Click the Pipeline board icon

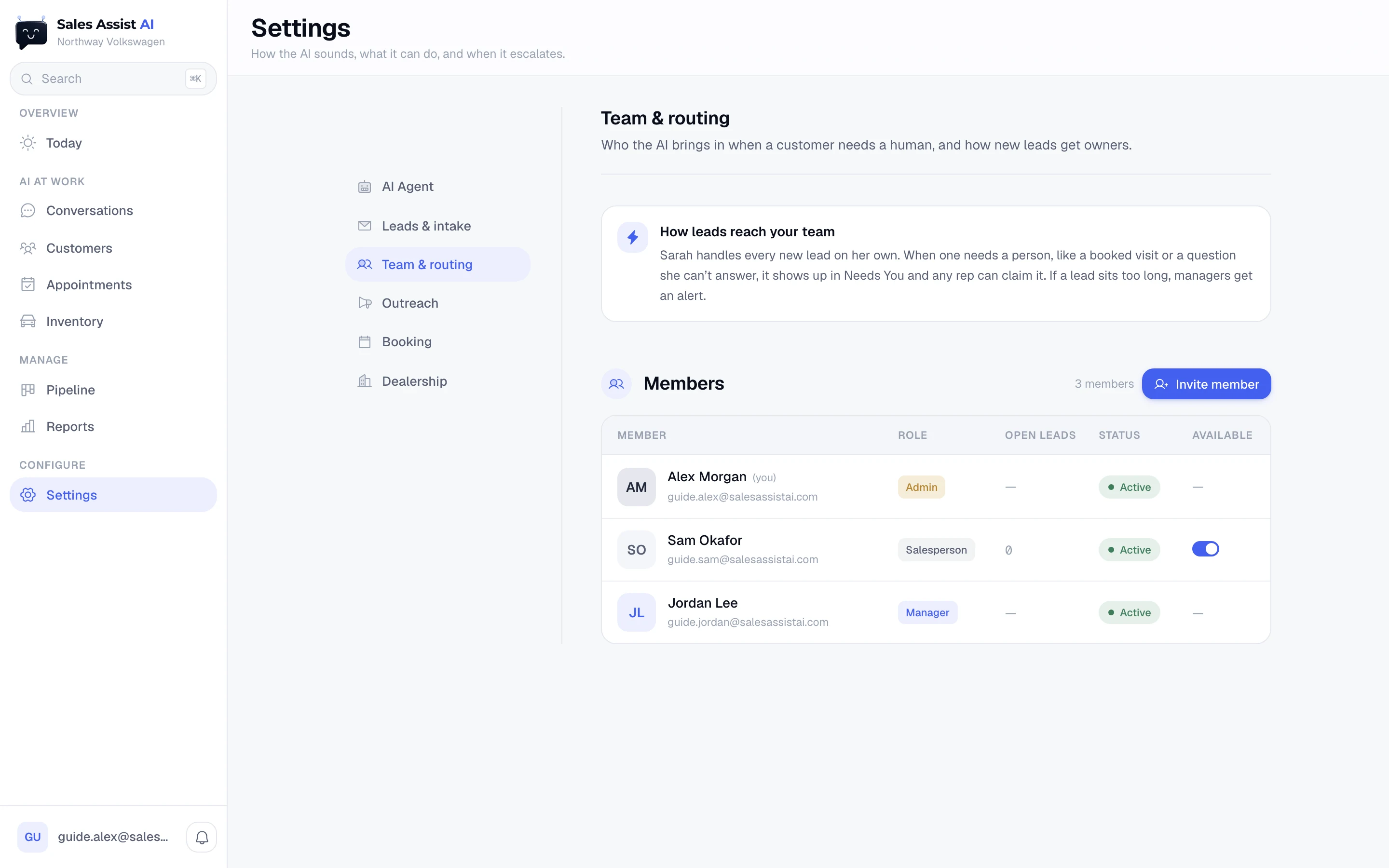tap(28, 390)
